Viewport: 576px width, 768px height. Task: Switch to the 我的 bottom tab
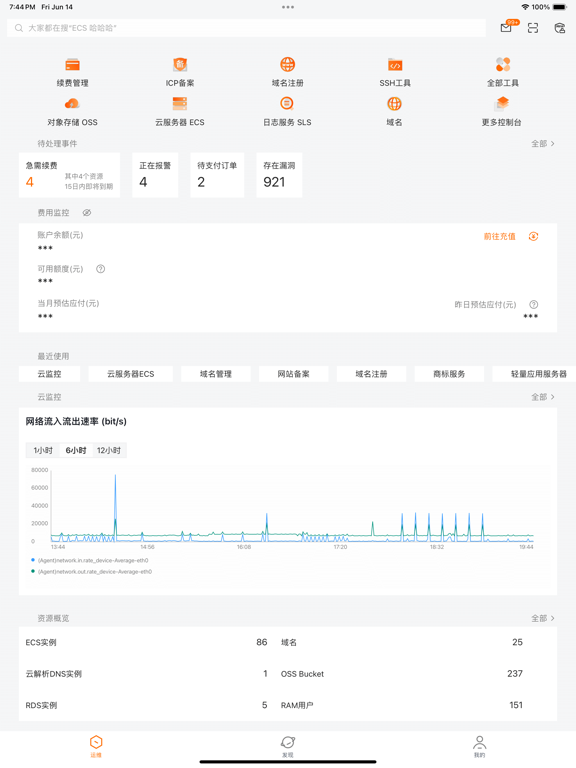(480, 746)
